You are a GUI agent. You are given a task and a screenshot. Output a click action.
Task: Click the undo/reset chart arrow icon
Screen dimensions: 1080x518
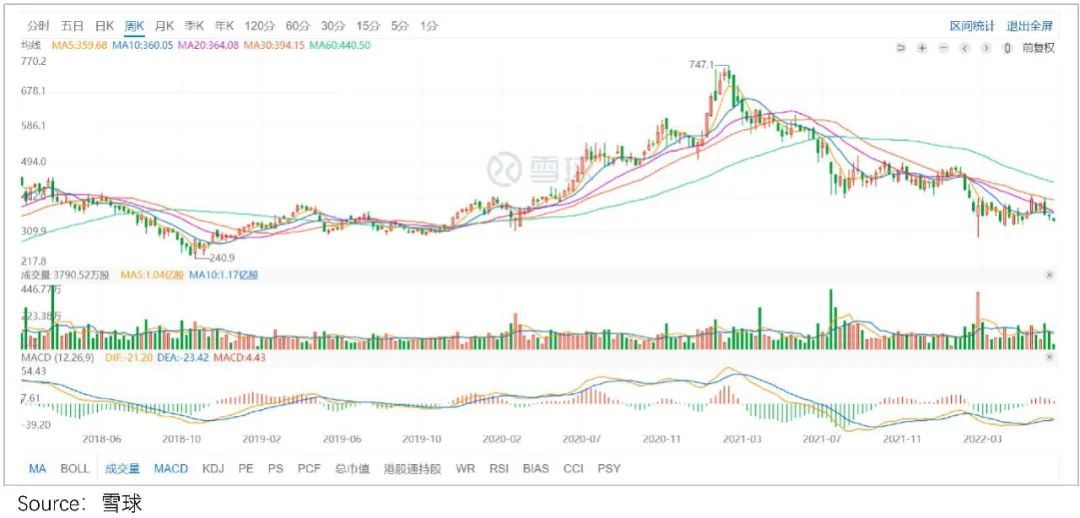click(900, 47)
